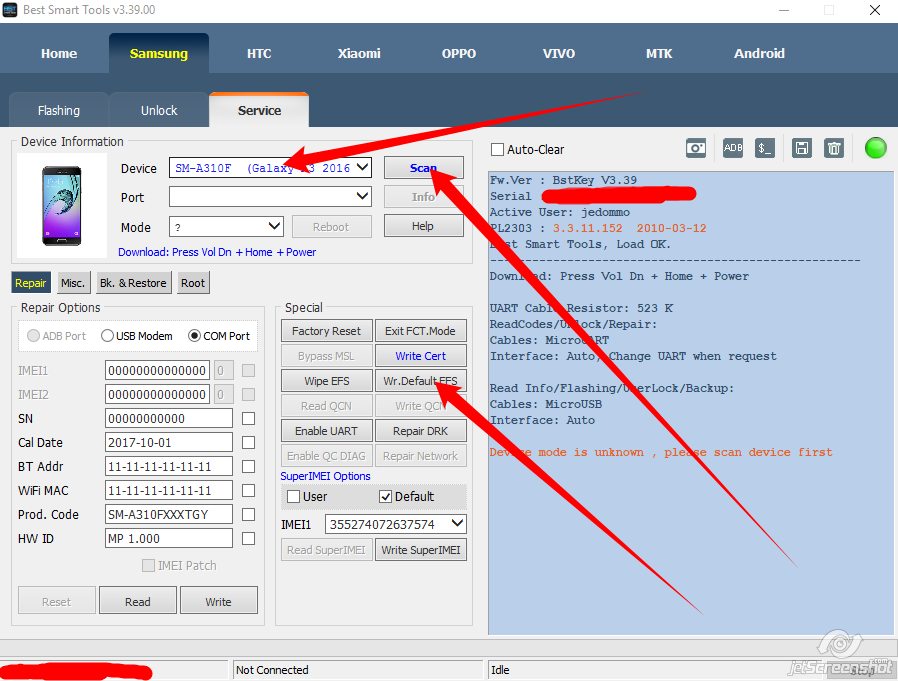898x681 pixels.
Task: Select the USB Modem radio button
Action: click(107, 336)
